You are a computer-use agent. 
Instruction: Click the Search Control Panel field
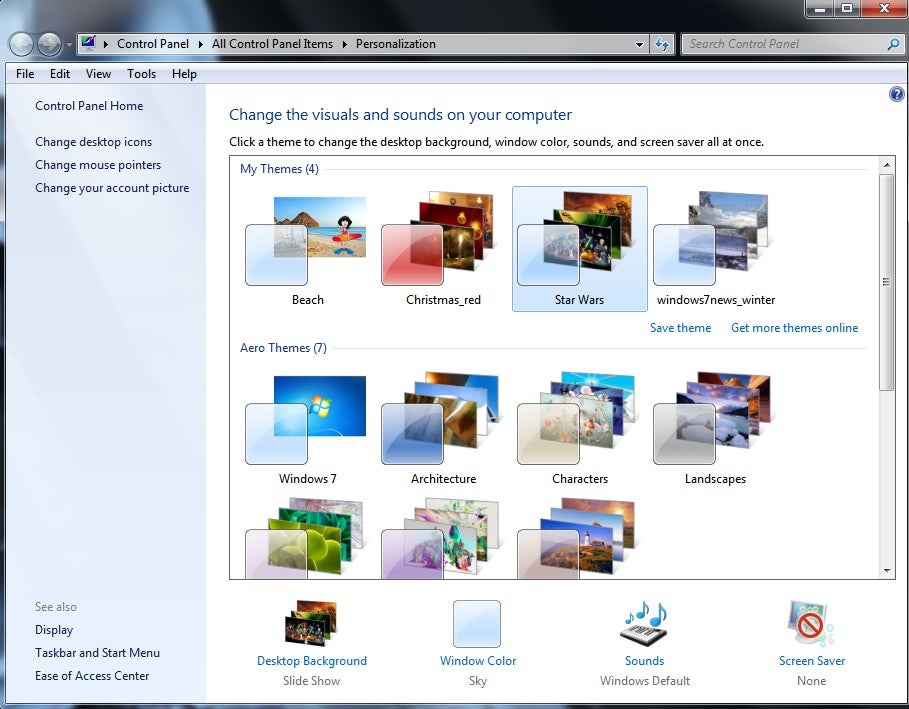786,44
